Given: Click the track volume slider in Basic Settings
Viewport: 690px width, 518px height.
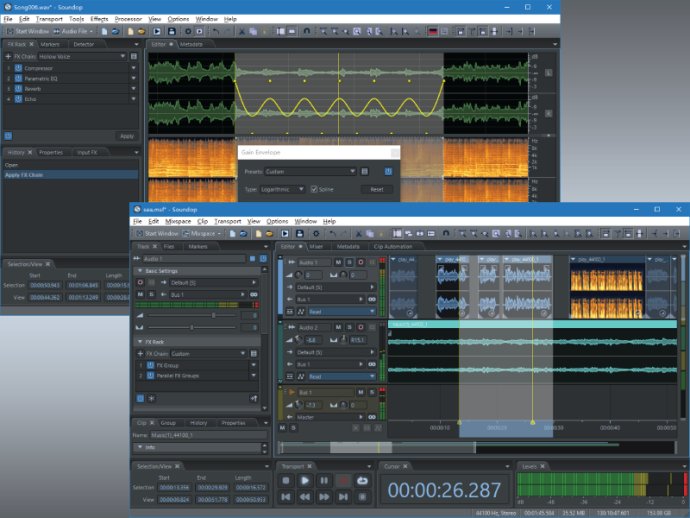Looking at the screenshot, I should click(x=192, y=315).
